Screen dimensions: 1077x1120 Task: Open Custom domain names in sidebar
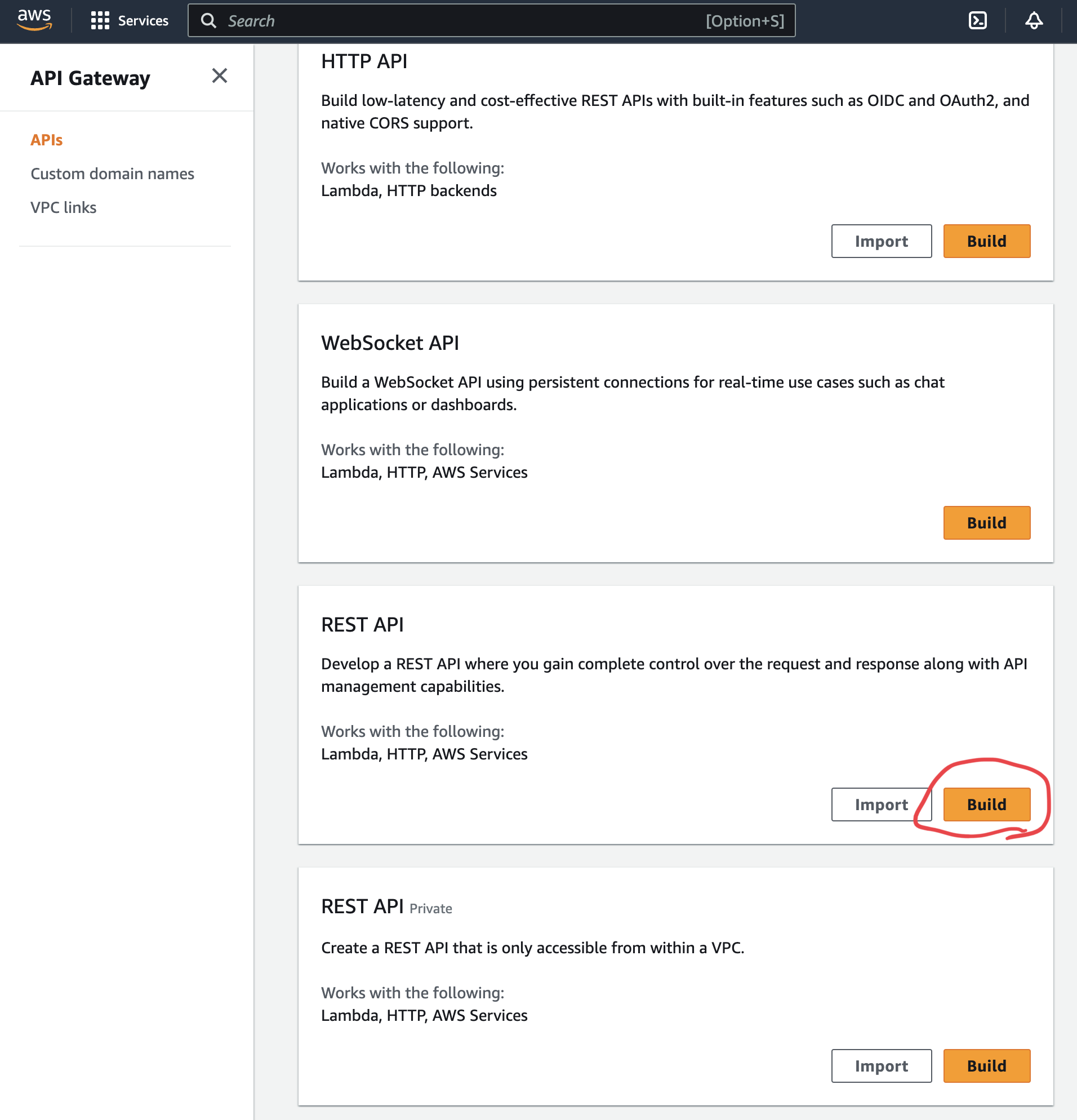pyautogui.click(x=112, y=174)
